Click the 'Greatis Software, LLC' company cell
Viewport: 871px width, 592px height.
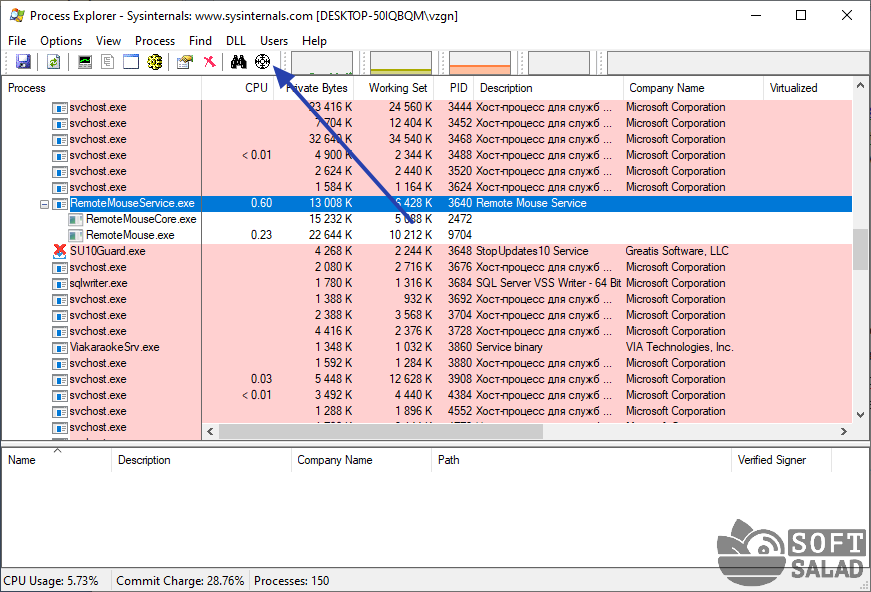tap(677, 251)
